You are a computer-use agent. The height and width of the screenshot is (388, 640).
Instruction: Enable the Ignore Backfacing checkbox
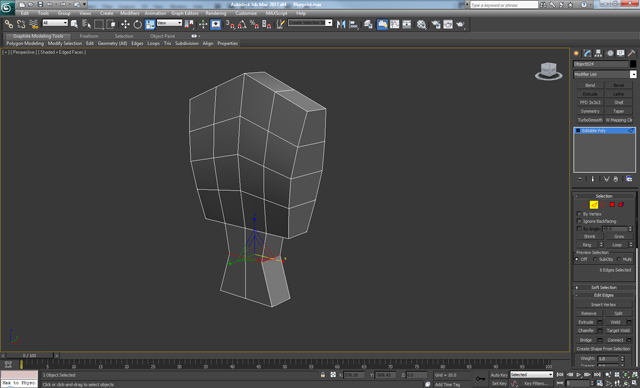coord(579,221)
